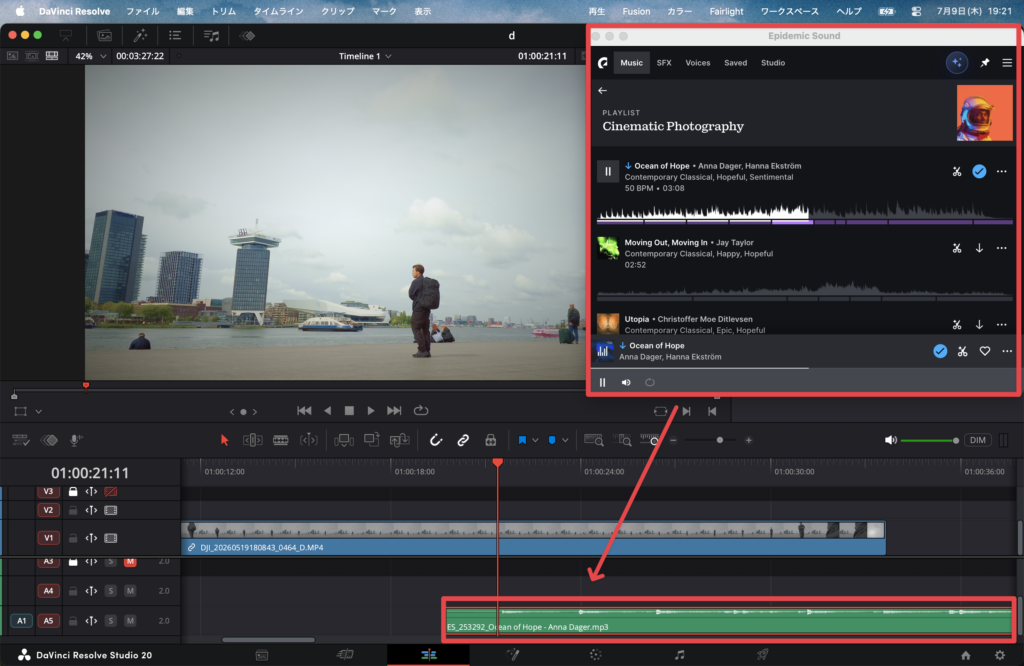The height and width of the screenshot is (666, 1024).
Task: Select the V2 track destination label
Action: [x=48, y=510]
